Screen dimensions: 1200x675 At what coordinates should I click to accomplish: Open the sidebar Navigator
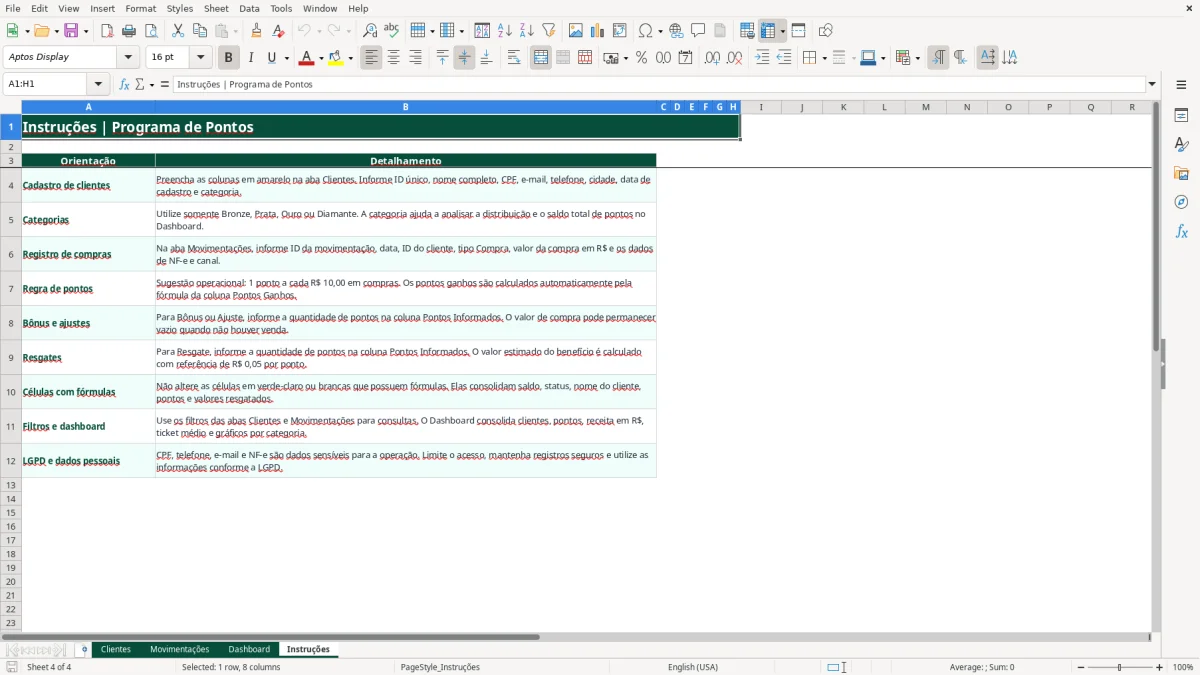1181,202
